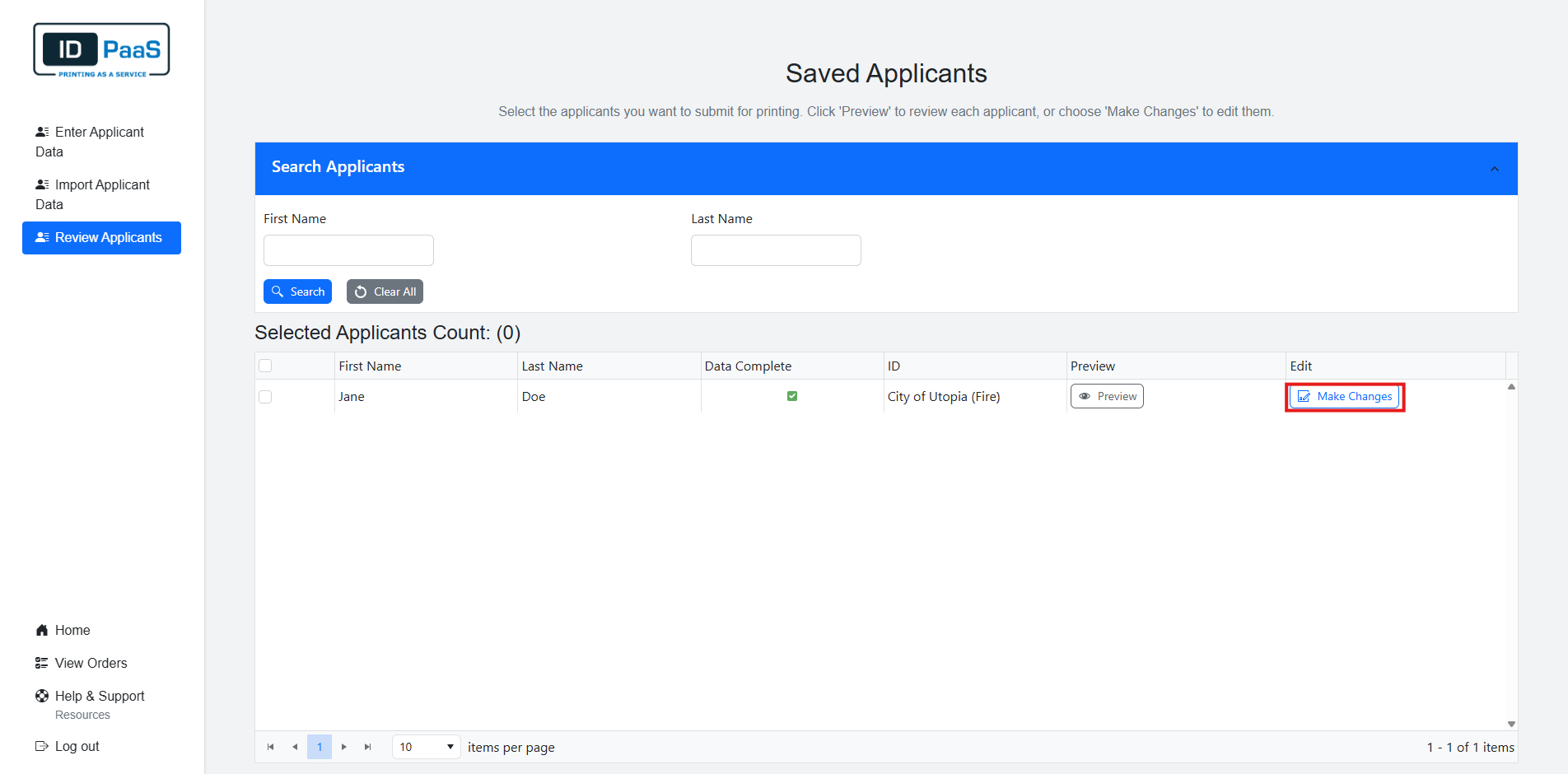Click the Help & Support lifebuoy icon
Viewport: 1568px width, 774px height.
pos(42,696)
